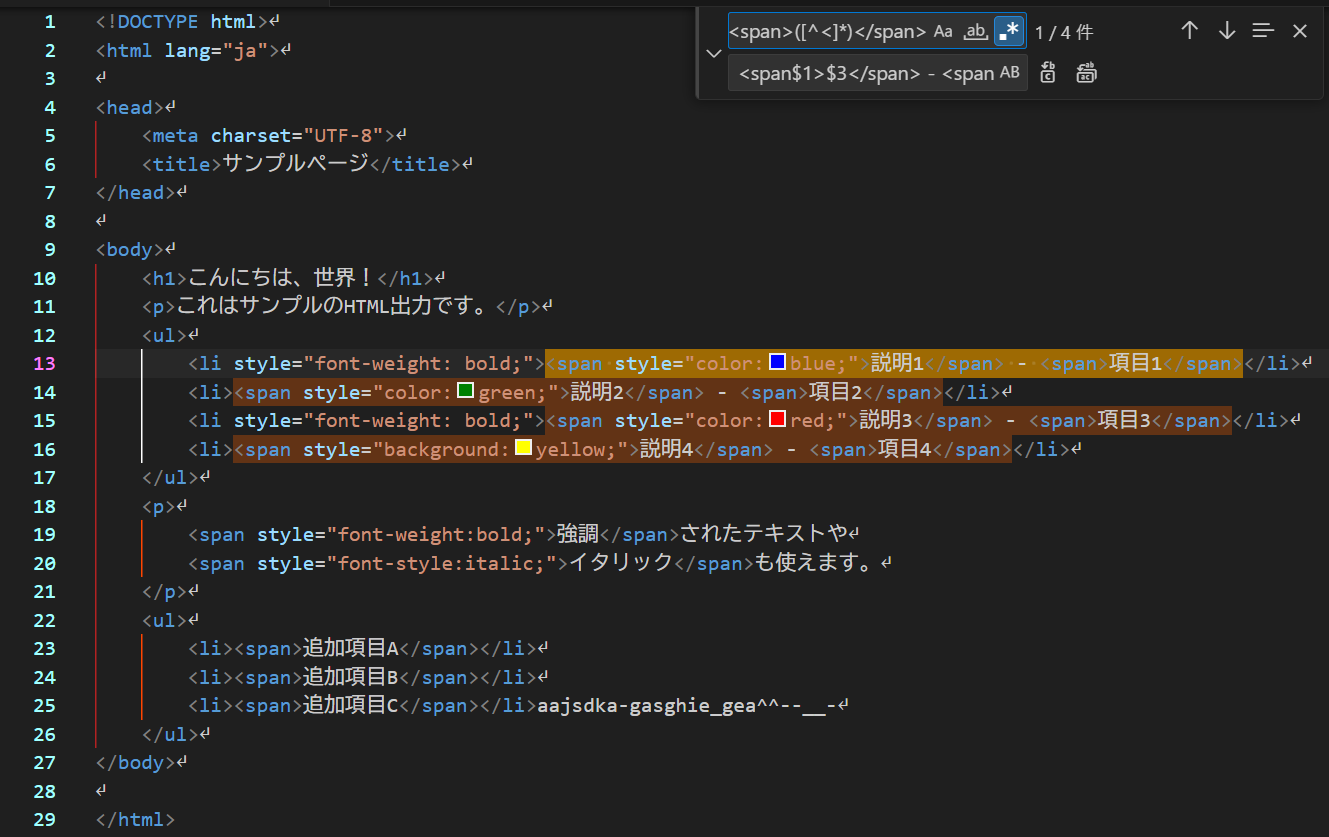Toggle Match Whole Word option
This screenshot has width=1329, height=837.
(976, 31)
